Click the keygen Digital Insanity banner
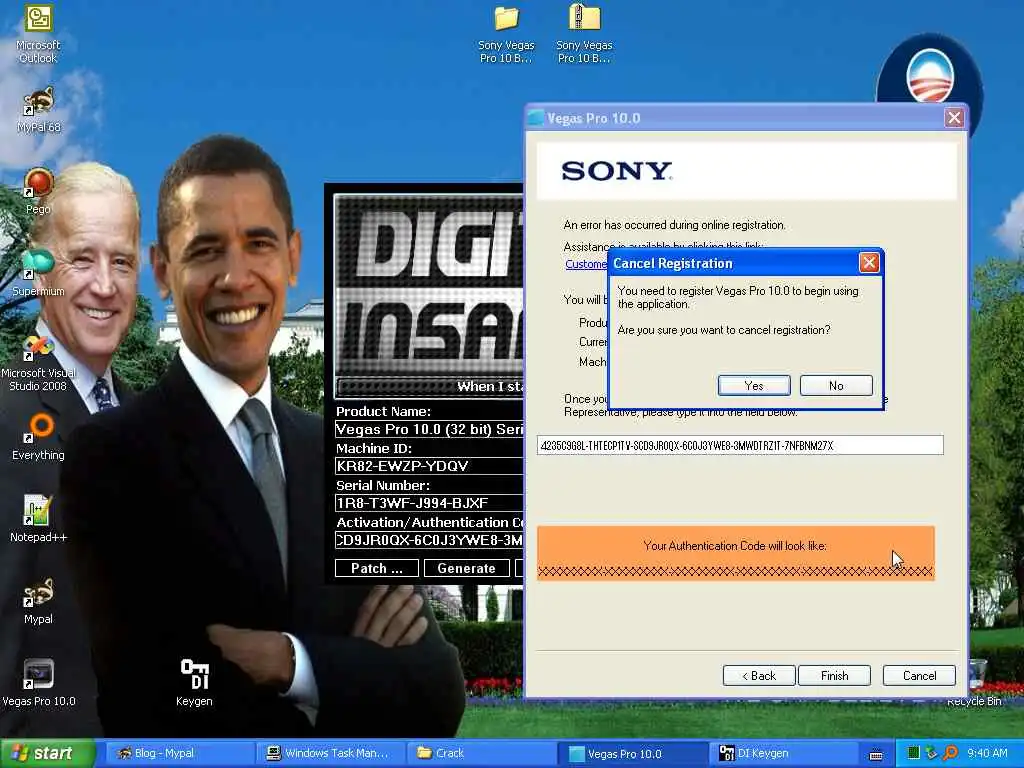 click(x=429, y=295)
